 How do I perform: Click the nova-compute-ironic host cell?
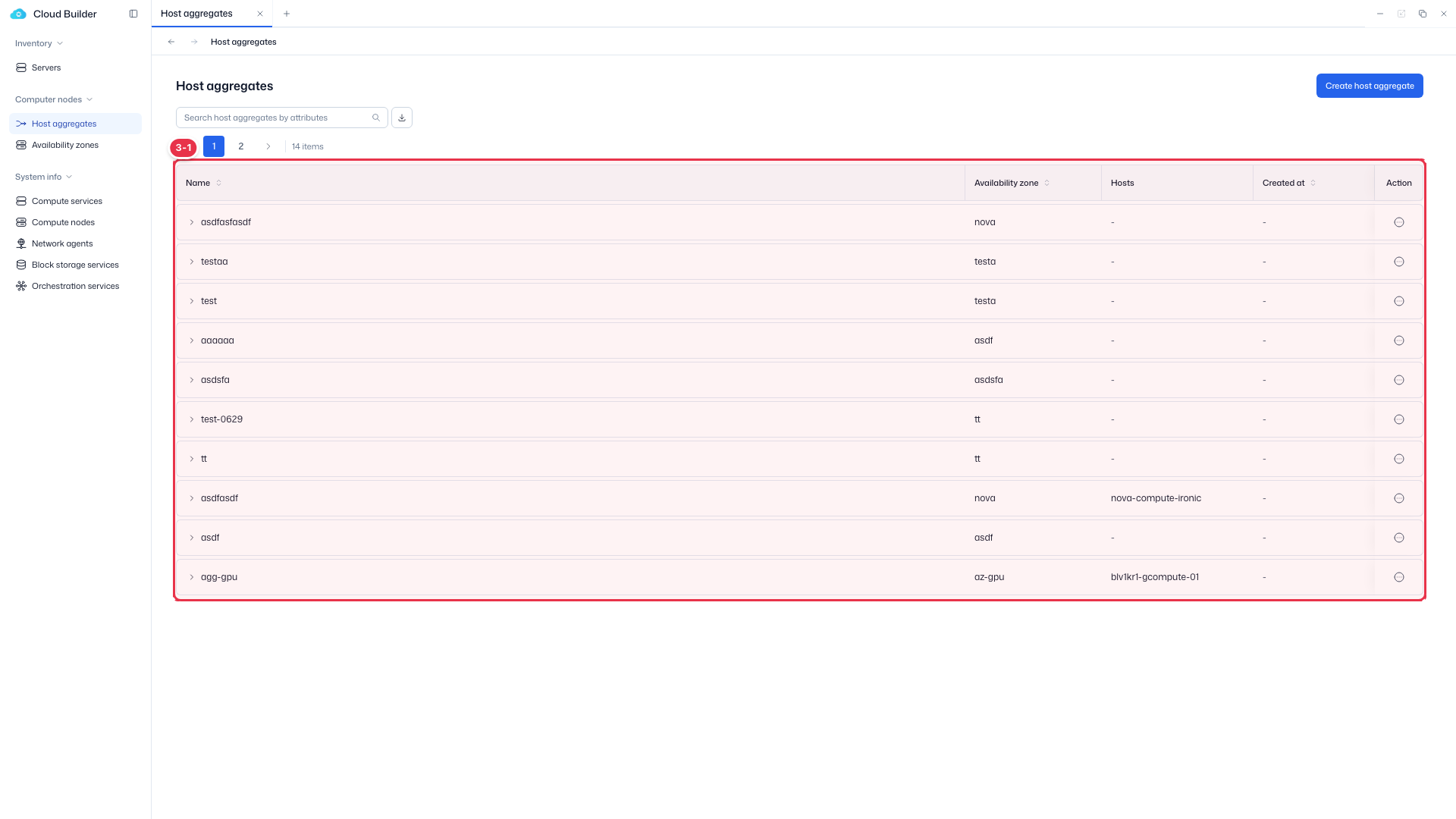click(1156, 498)
